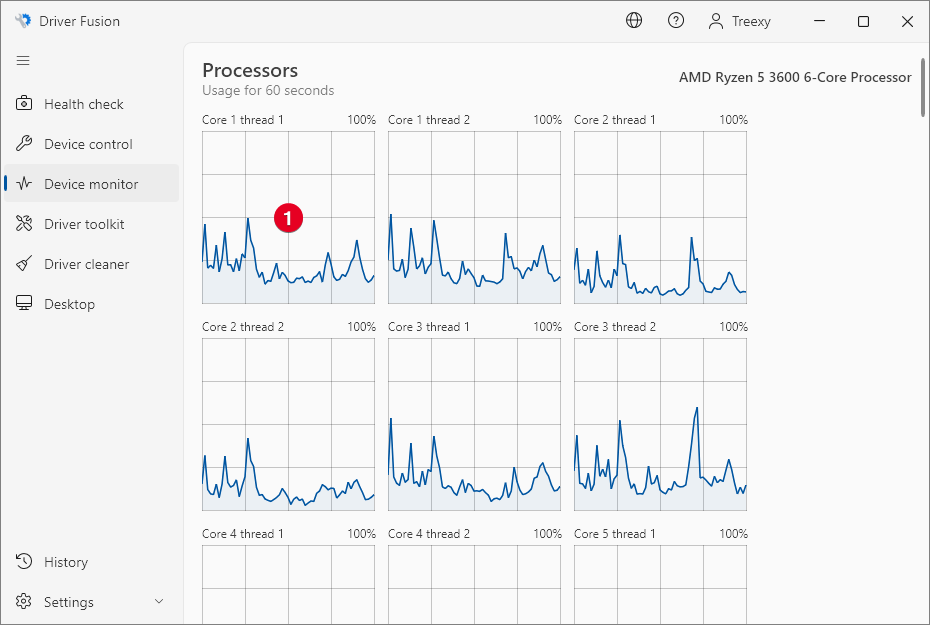The width and height of the screenshot is (930, 625).
Task: Expand the Settings chevron
Action: pyautogui.click(x=159, y=601)
